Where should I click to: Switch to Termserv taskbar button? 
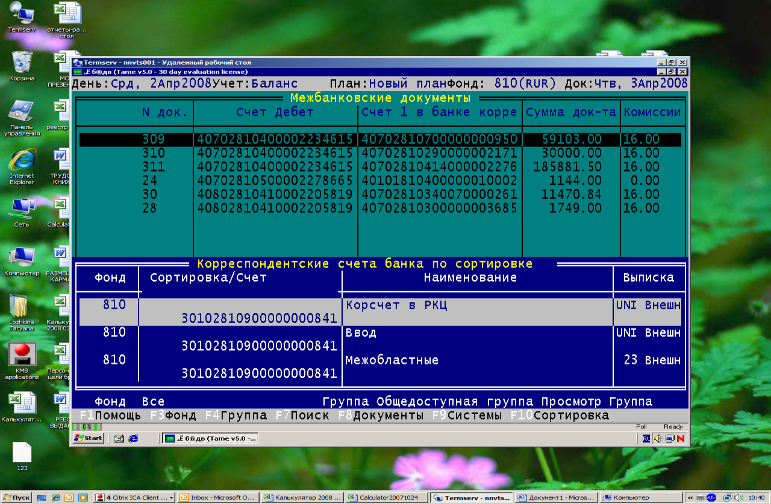point(472,498)
